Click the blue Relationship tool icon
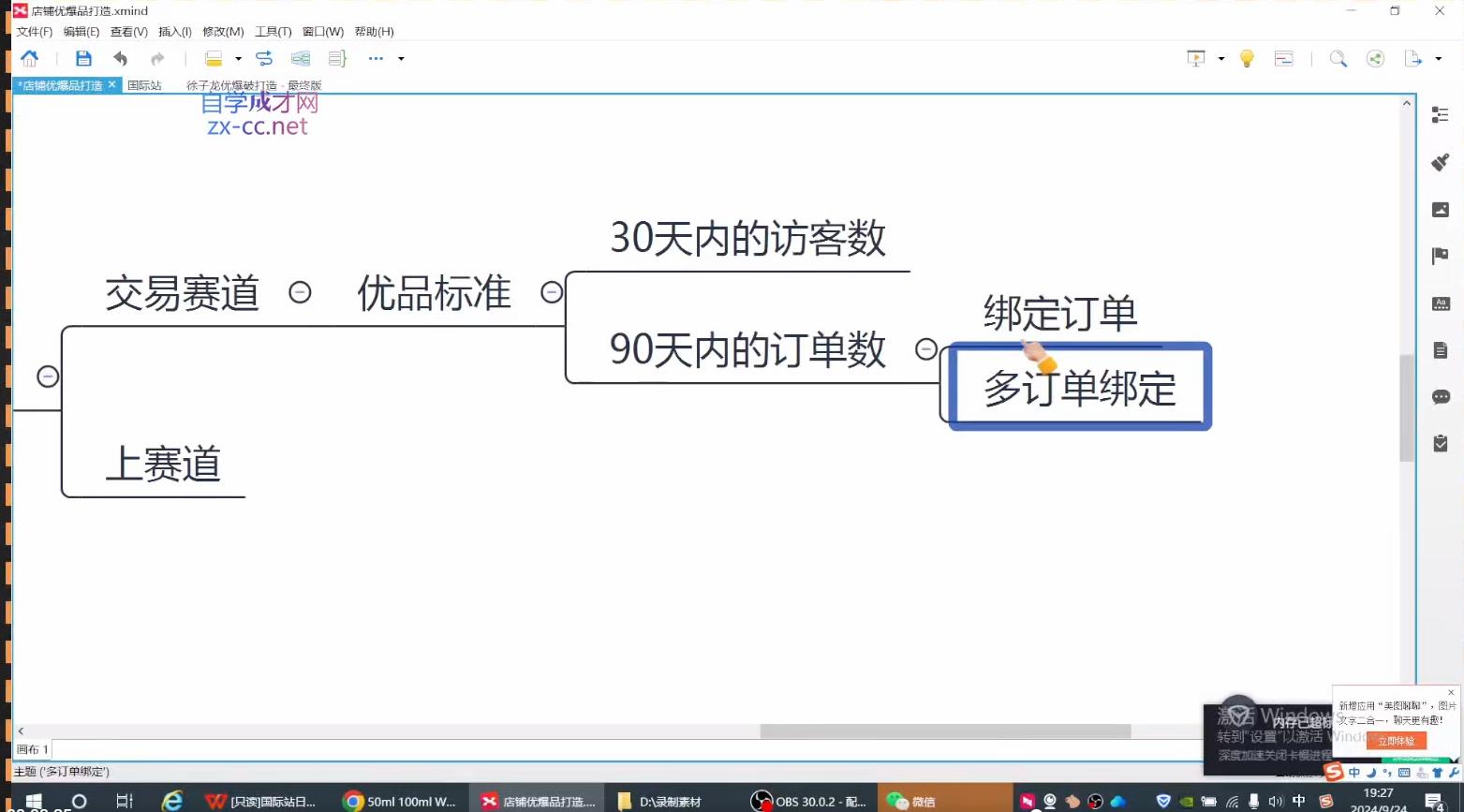 point(264,59)
